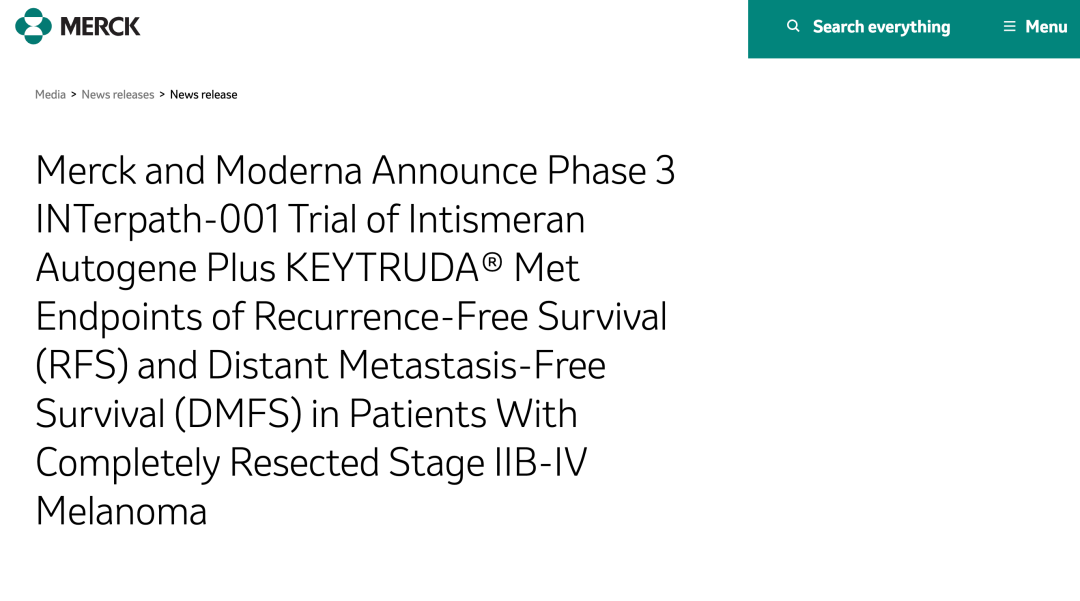This screenshot has width=1080, height=601.
Task: Select the current News release breadcrumb
Action: 203,94
